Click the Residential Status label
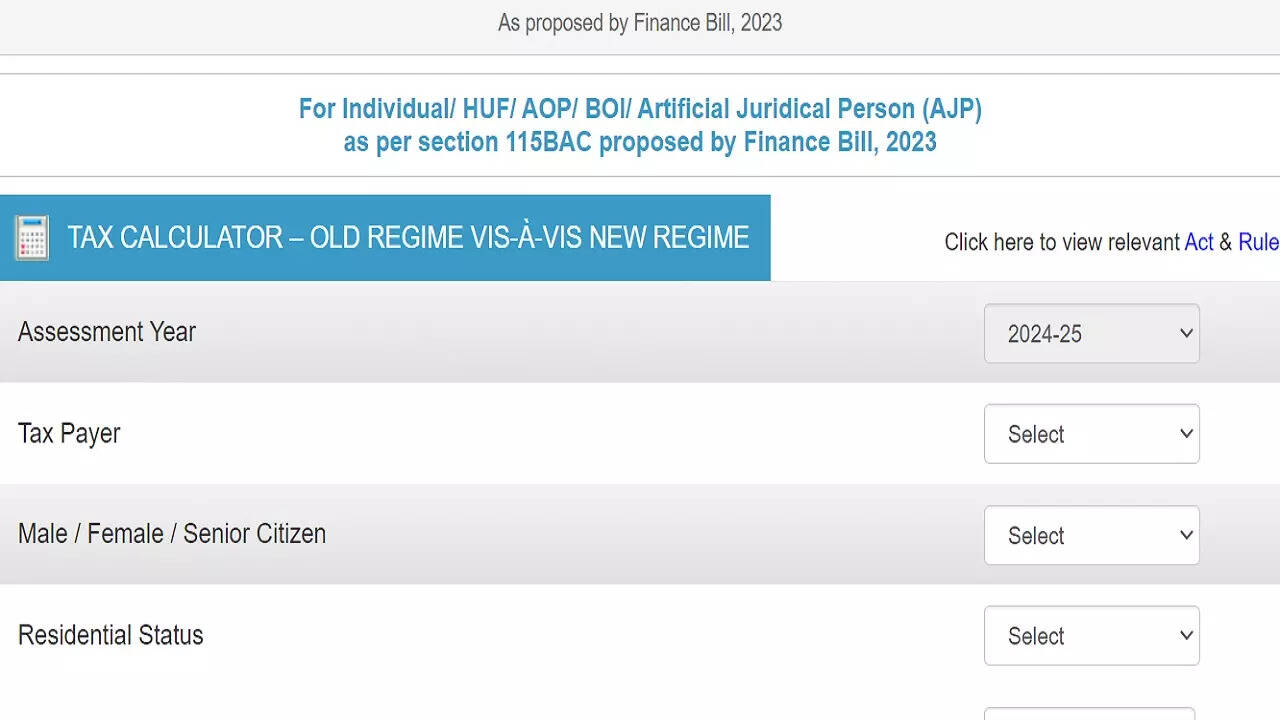Image resolution: width=1280 pixels, height=720 pixels. [x=111, y=635]
